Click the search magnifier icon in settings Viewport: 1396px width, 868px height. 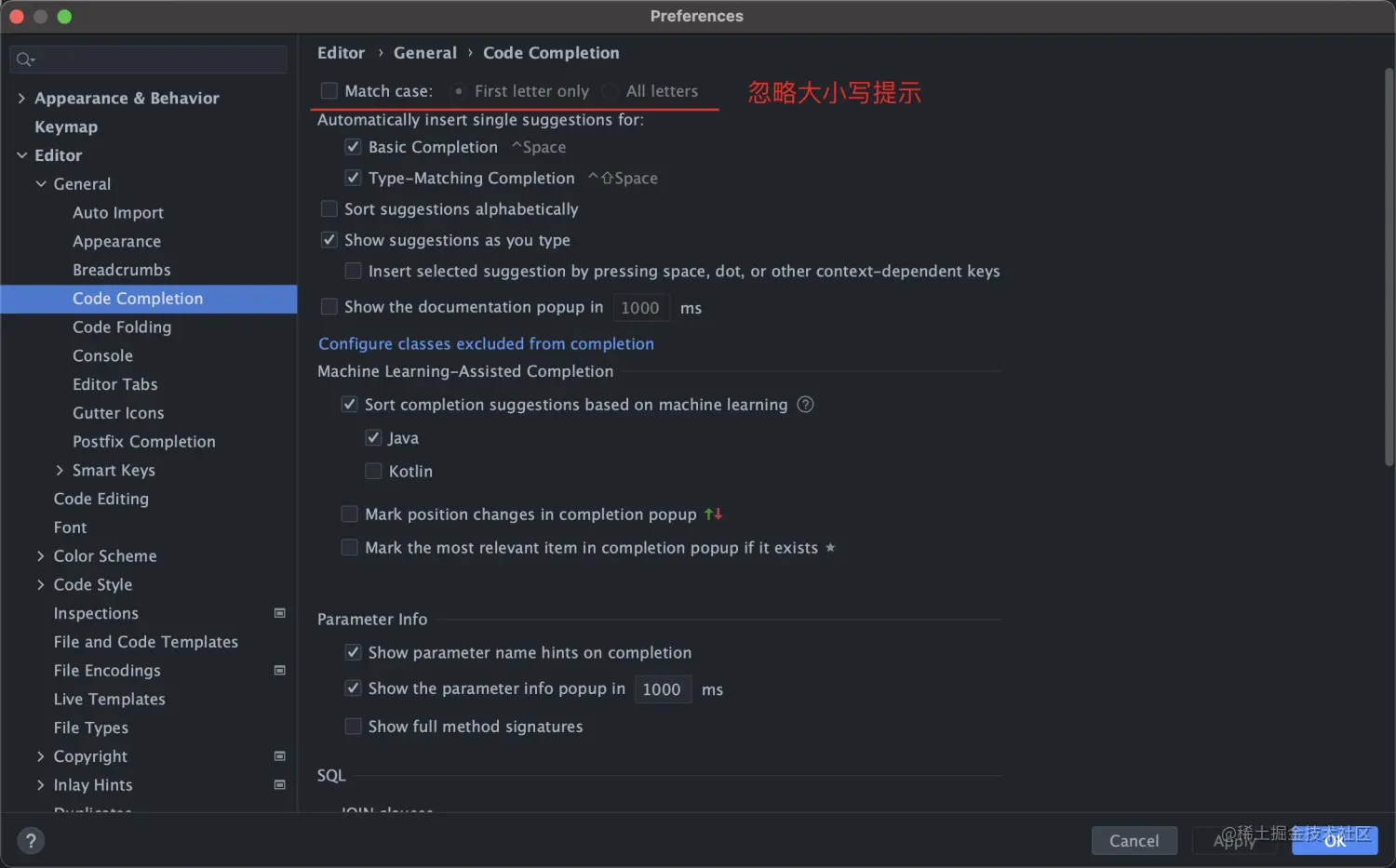25,60
